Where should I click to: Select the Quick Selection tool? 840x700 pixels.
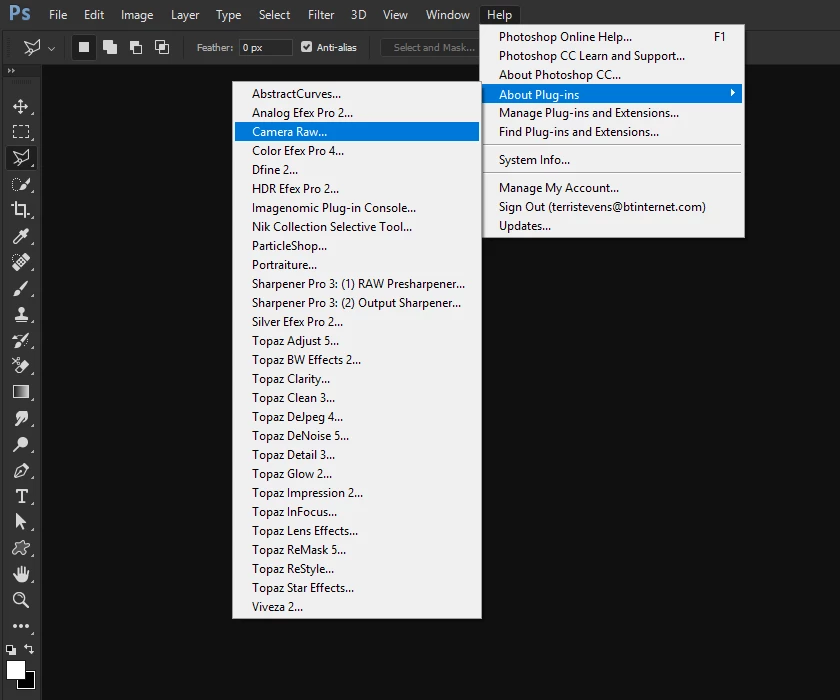pos(21,184)
